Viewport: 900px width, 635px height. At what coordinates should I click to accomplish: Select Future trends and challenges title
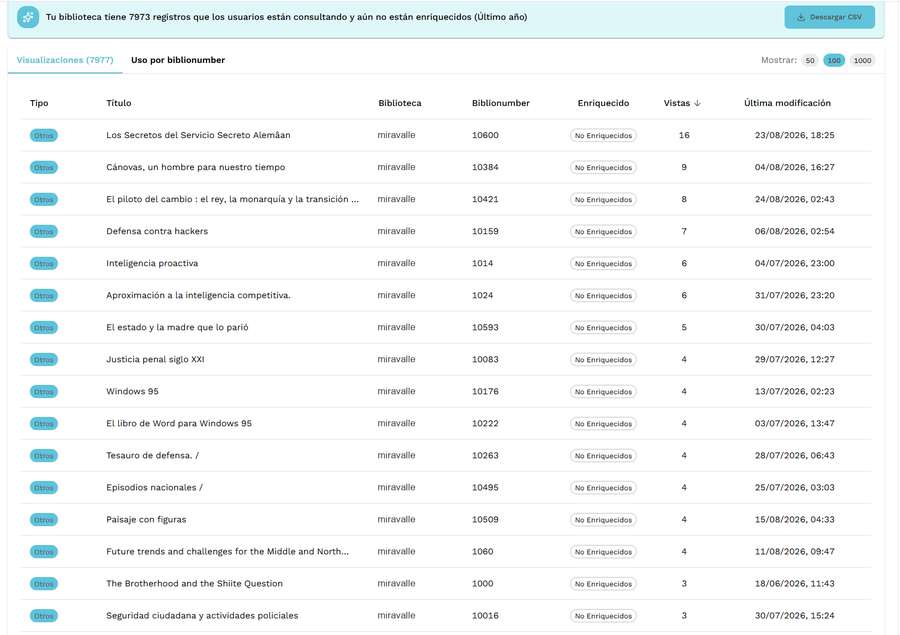(227, 552)
